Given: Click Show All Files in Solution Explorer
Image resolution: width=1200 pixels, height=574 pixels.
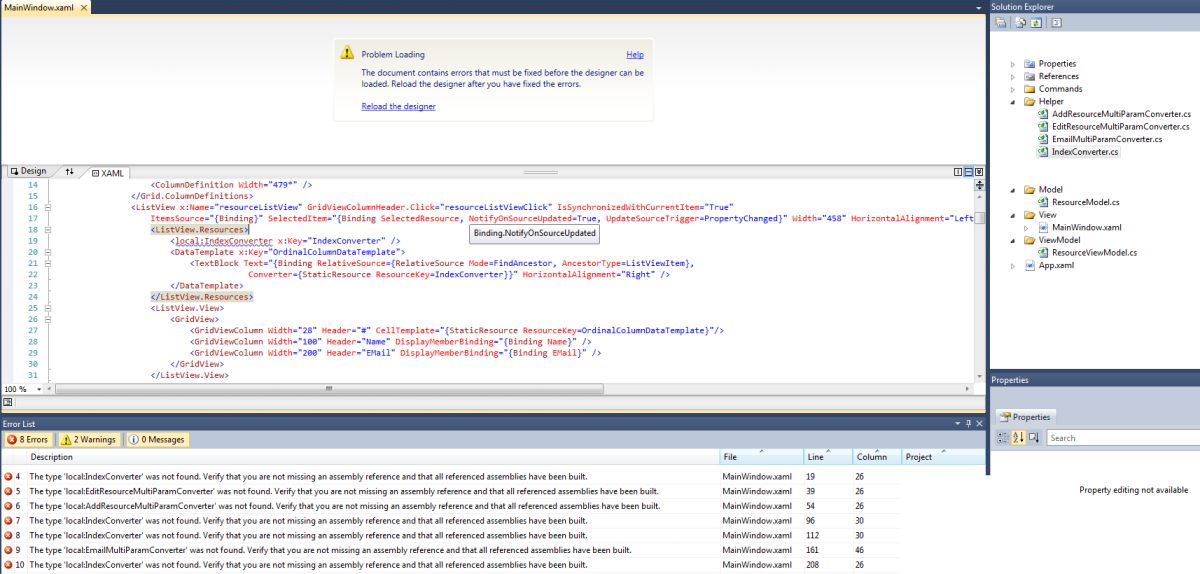Looking at the screenshot, I should [x=1020, y=22].
